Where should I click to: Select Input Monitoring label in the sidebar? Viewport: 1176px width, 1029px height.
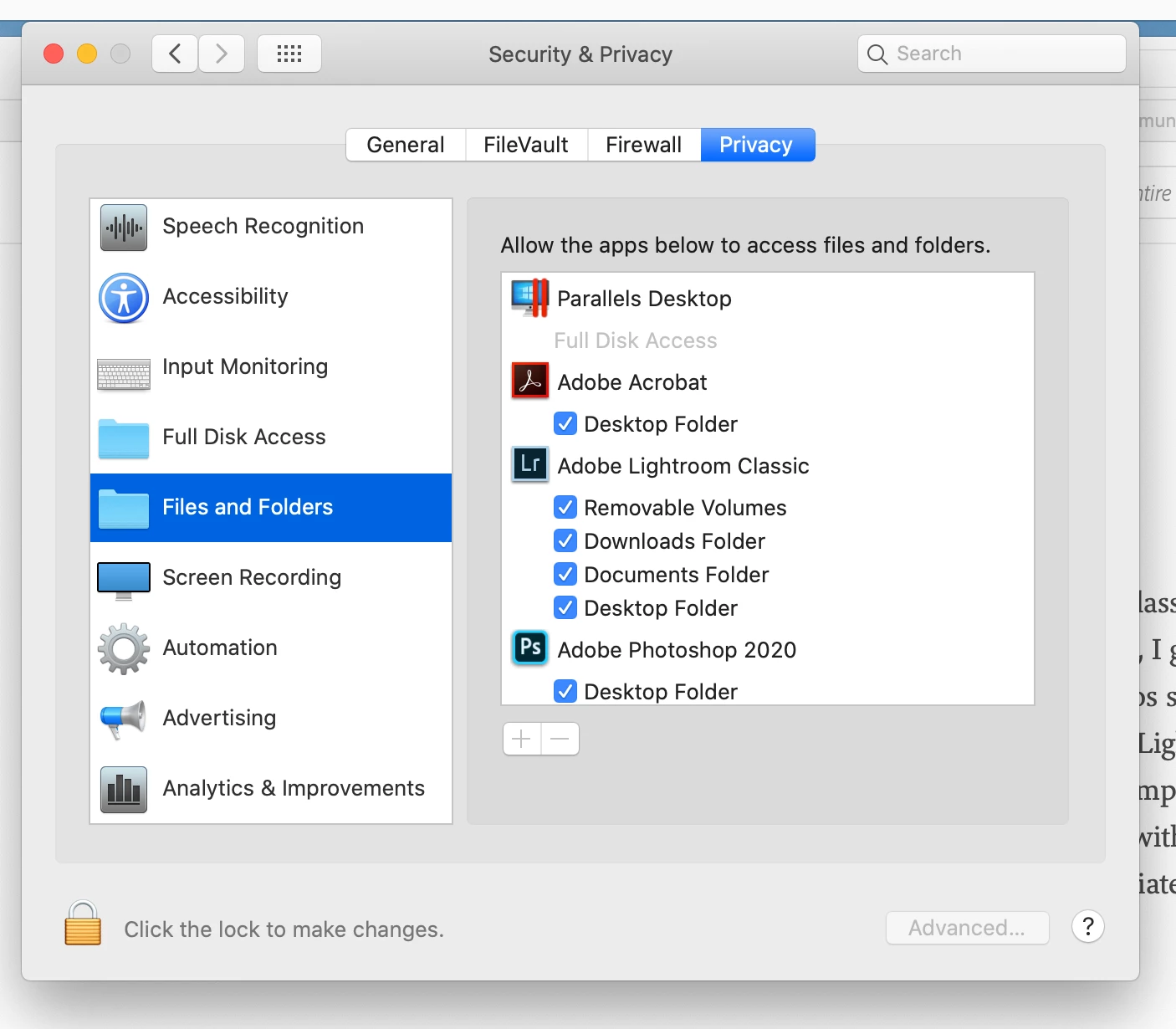[x=245, y=366]
